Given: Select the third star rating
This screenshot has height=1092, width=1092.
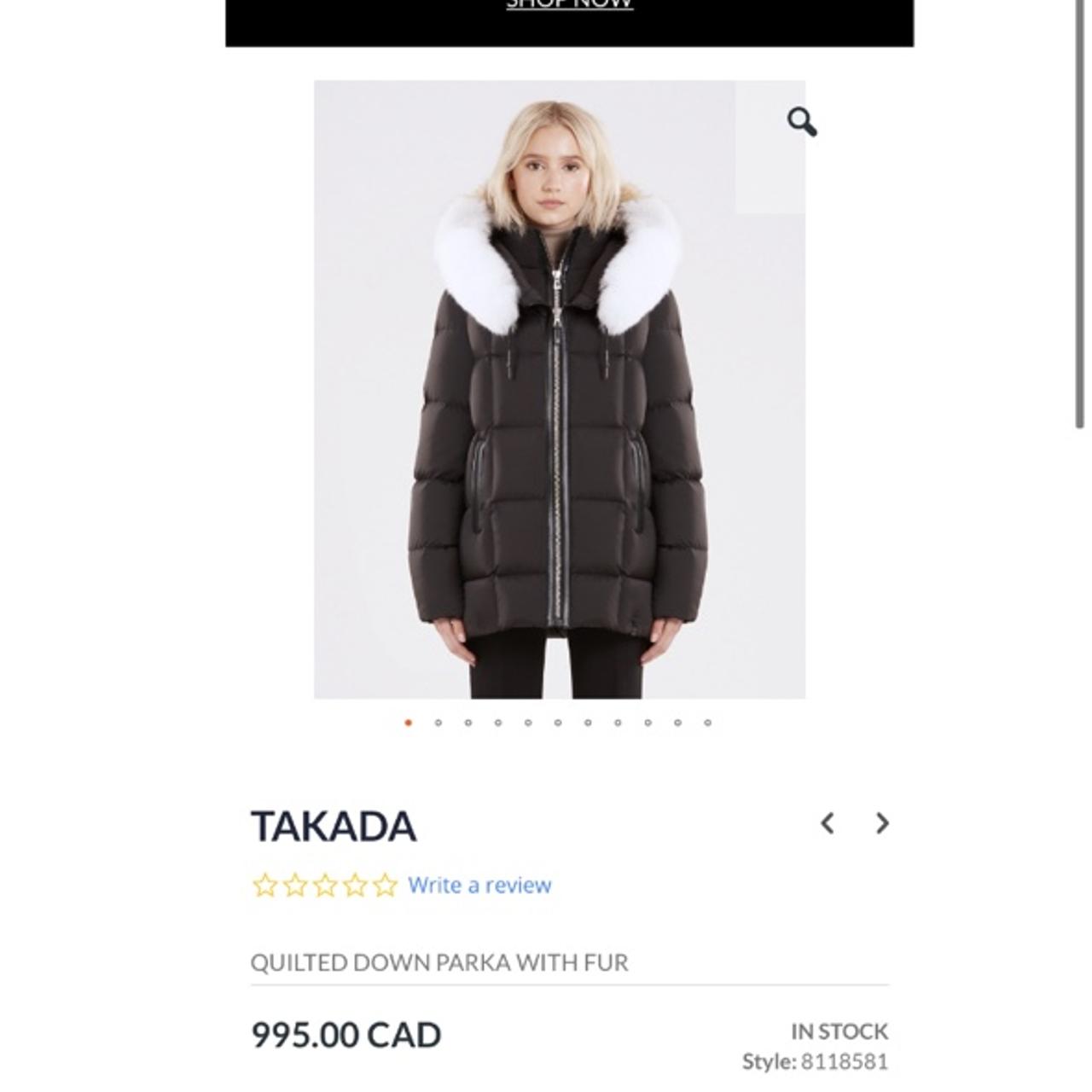Looking at the screenshot, I should [x=325, y=886].
